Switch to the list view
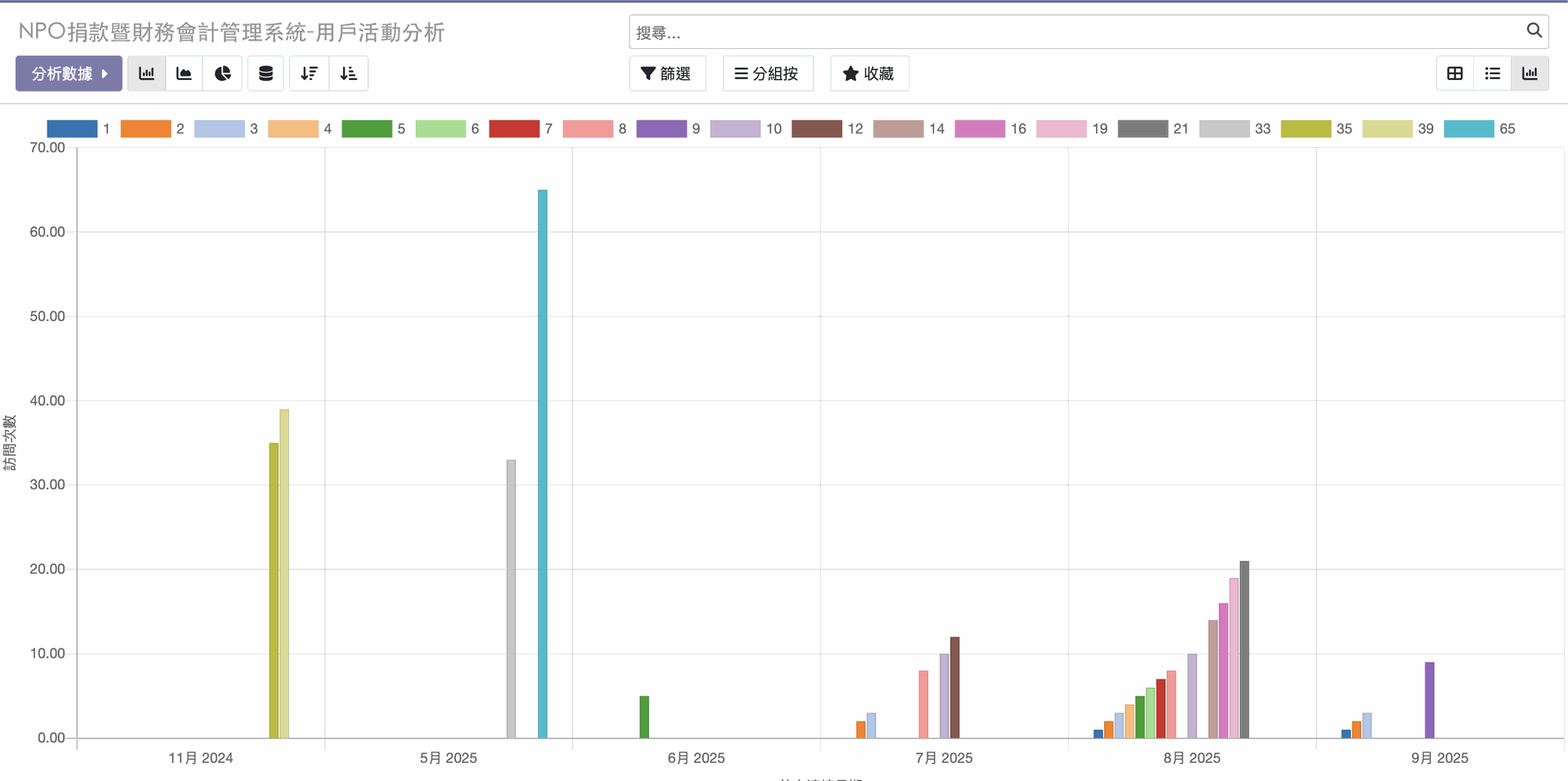Viewport: 1568px width, 781px height. tap(1492, 74)
